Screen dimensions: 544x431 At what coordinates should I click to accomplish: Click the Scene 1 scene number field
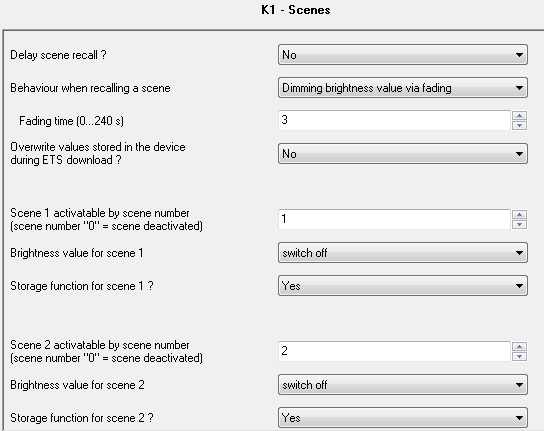(x=394, y=219)
